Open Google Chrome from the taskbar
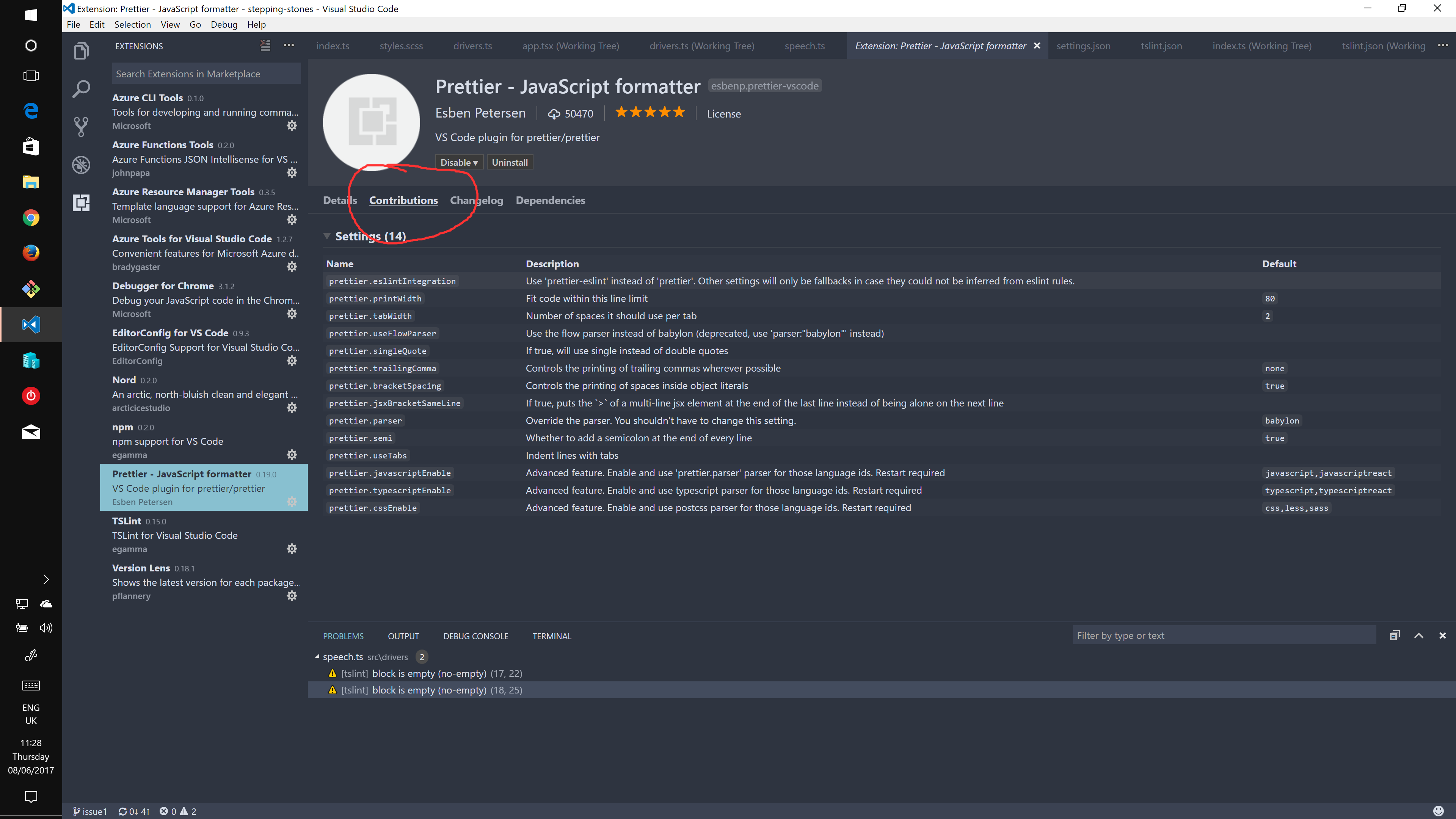This screenshot has height=819, width=1456. (30, 218)
